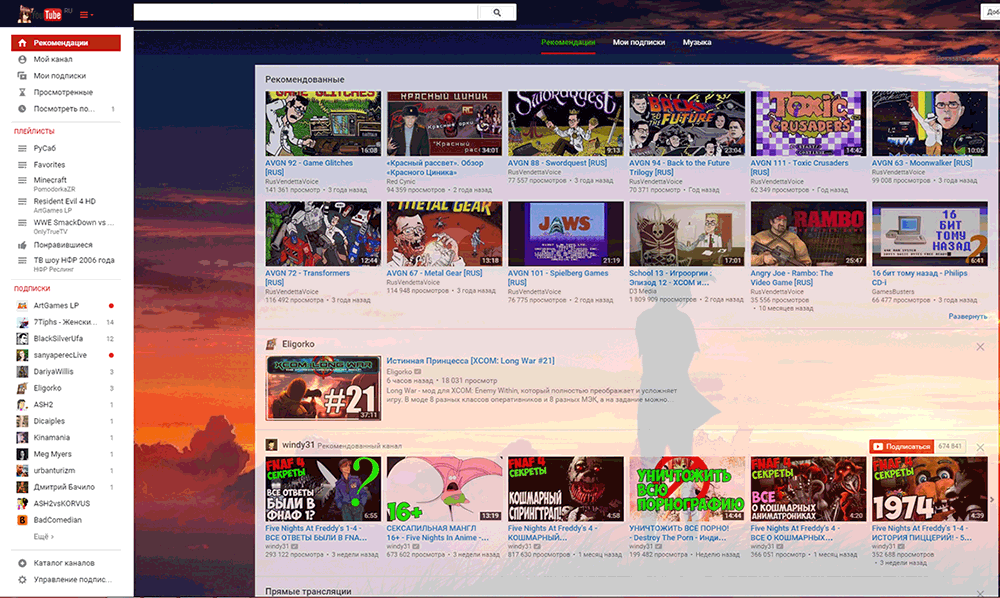This screenshot has width=1000, height=598.
Task: Open Красный рассвет video thumbnail
Action: click(444, 123)
